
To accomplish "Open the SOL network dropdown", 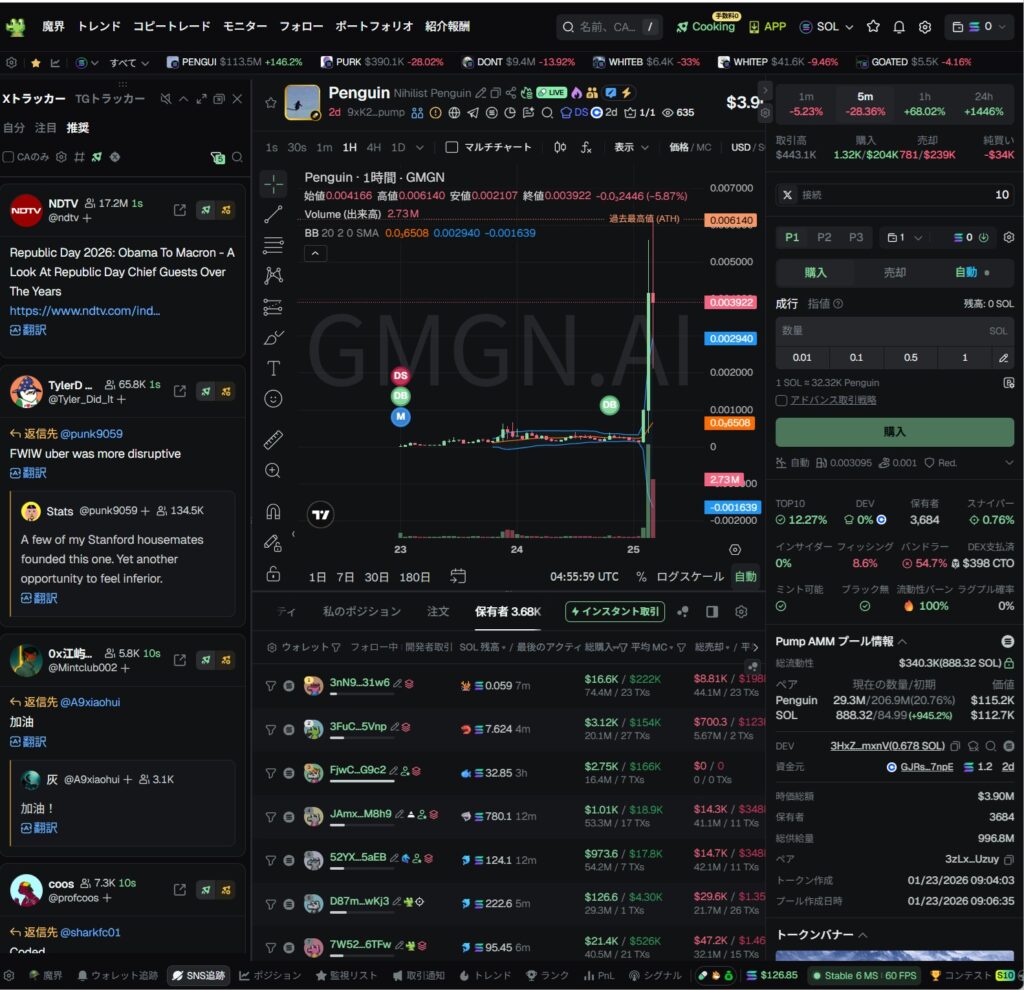I will coord(827,27).
